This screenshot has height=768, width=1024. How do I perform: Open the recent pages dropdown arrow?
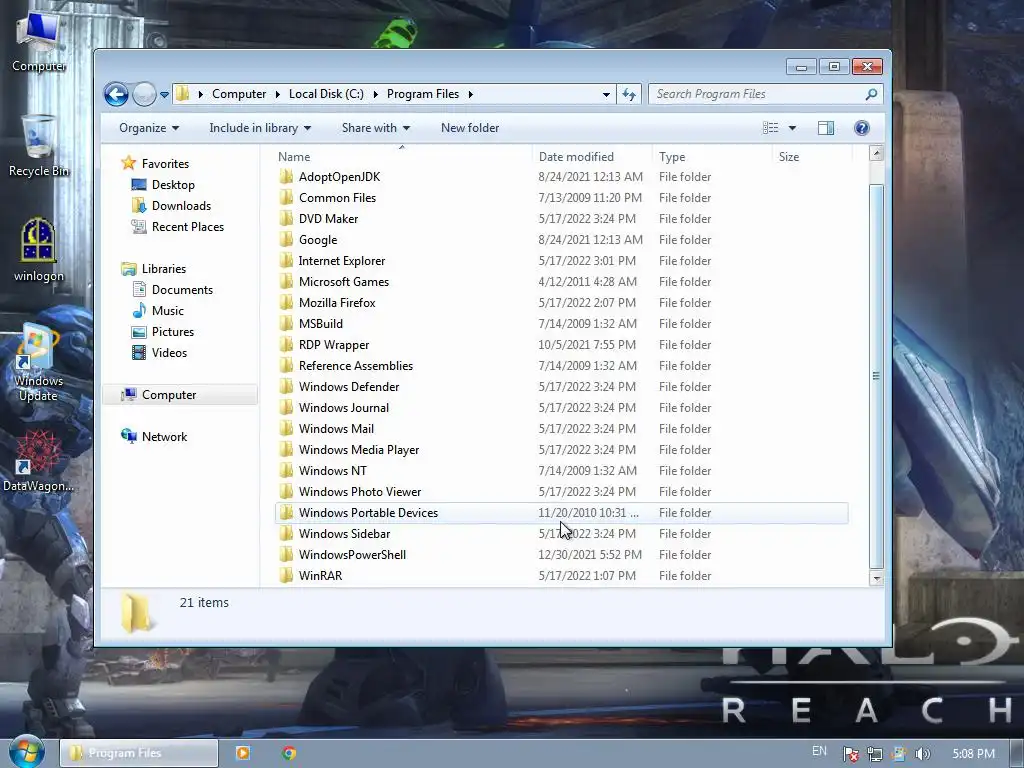click(165, 95)
